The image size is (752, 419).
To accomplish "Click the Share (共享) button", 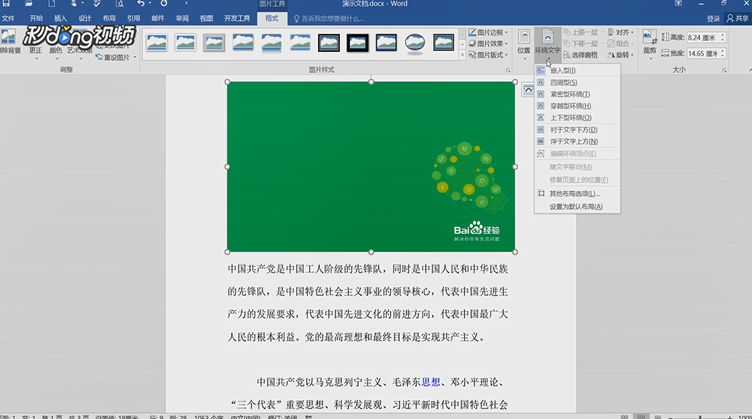I will (738, 18).
